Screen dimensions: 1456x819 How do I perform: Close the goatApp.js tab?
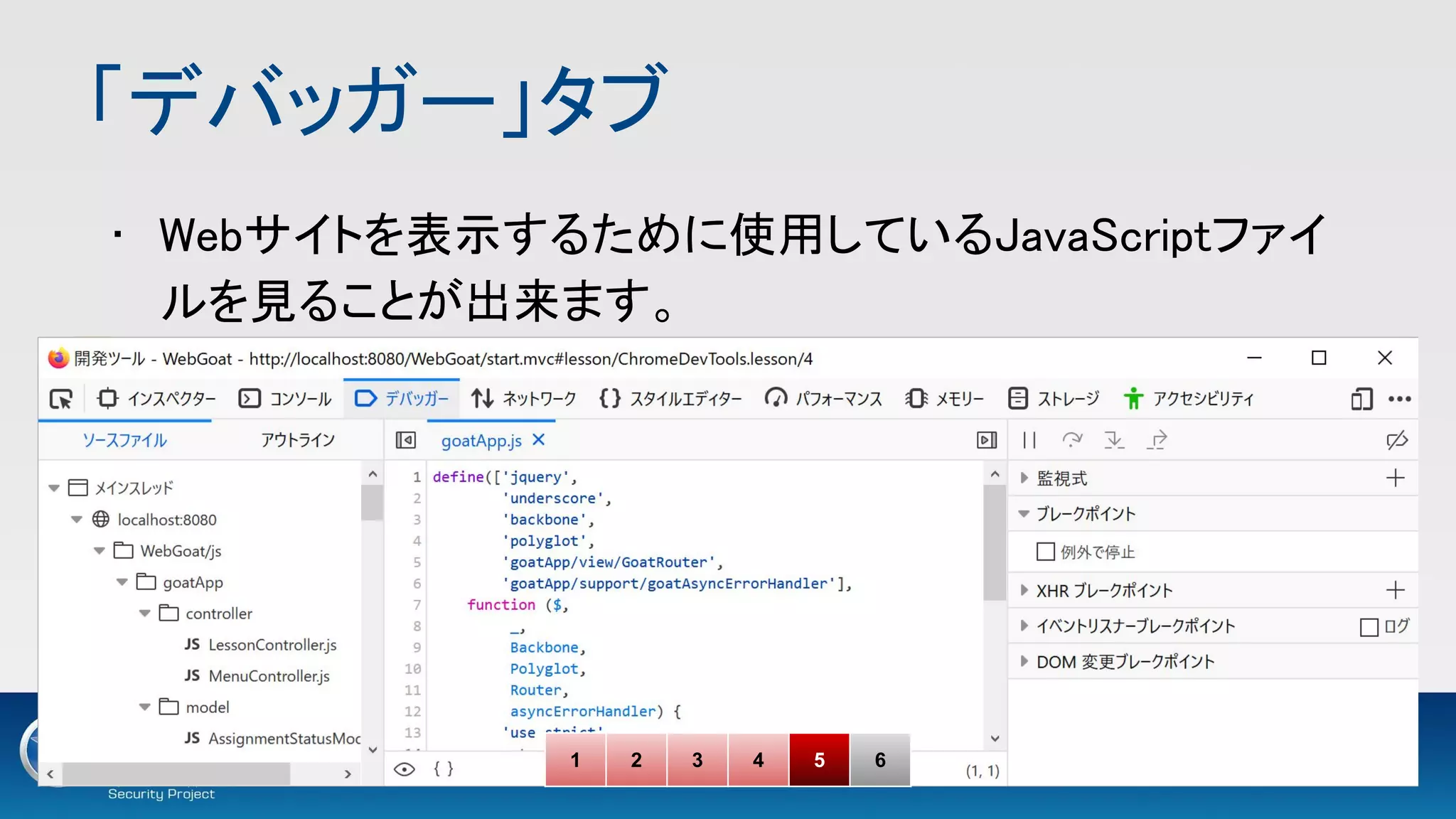(539, 440)
